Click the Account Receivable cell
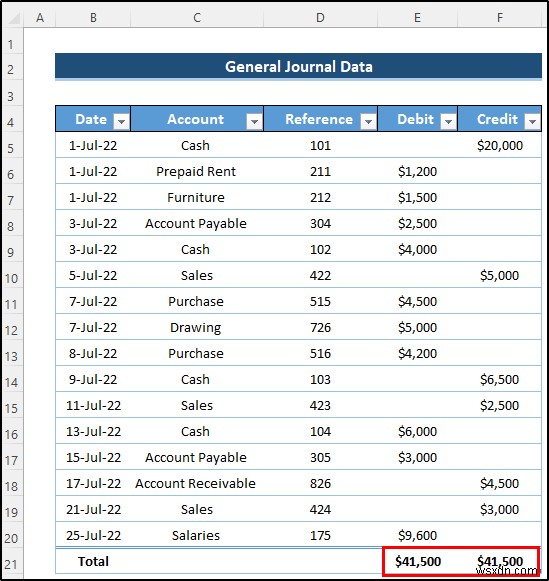 coord(197,483)
